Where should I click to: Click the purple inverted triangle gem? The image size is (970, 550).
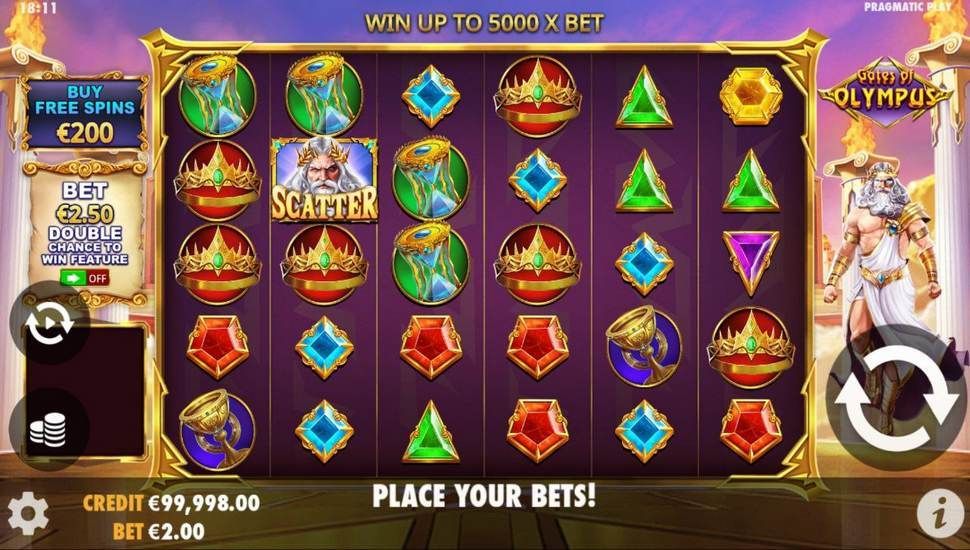[751, 262]
